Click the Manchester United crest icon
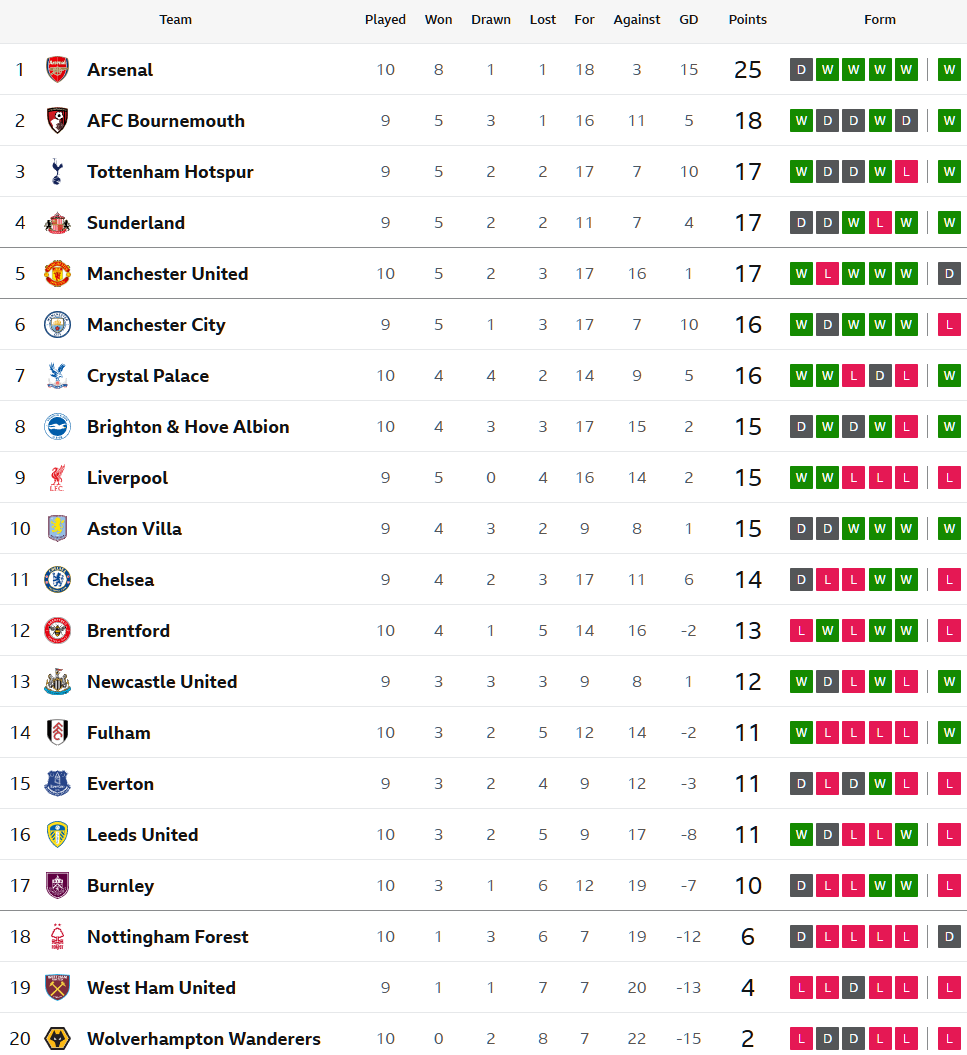The image size is (967, 1055). 57,274
